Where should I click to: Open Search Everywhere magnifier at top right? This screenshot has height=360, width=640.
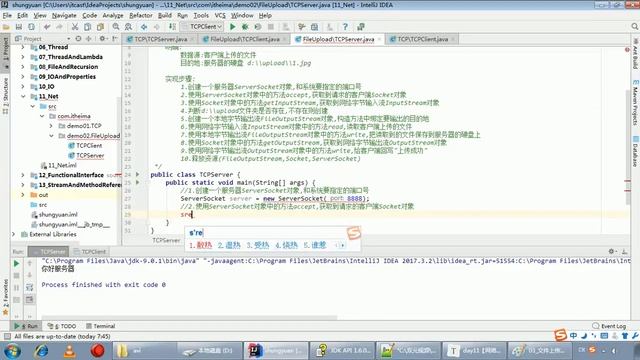pos(635,27)
